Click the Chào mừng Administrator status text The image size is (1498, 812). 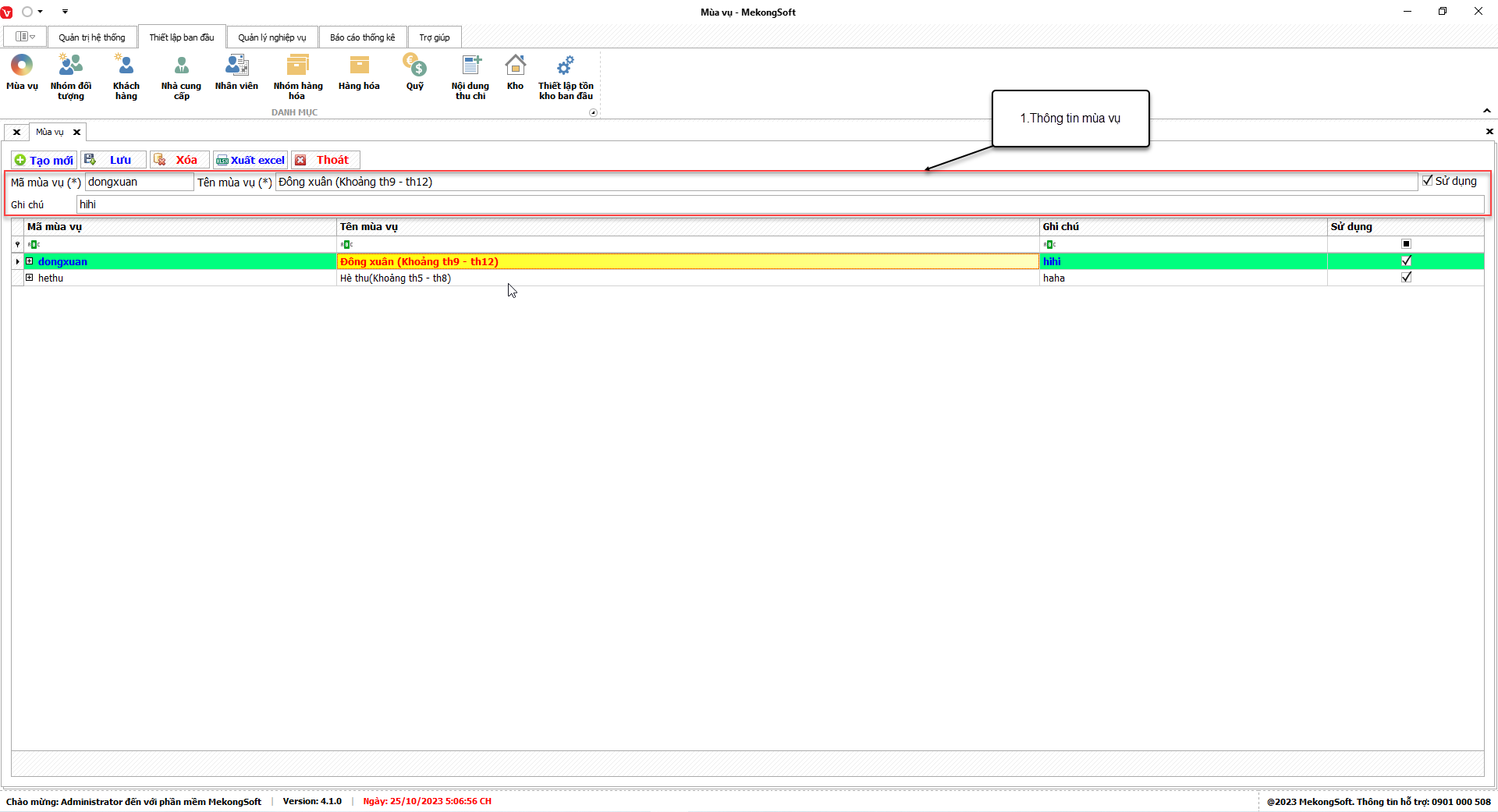point(133,802)
